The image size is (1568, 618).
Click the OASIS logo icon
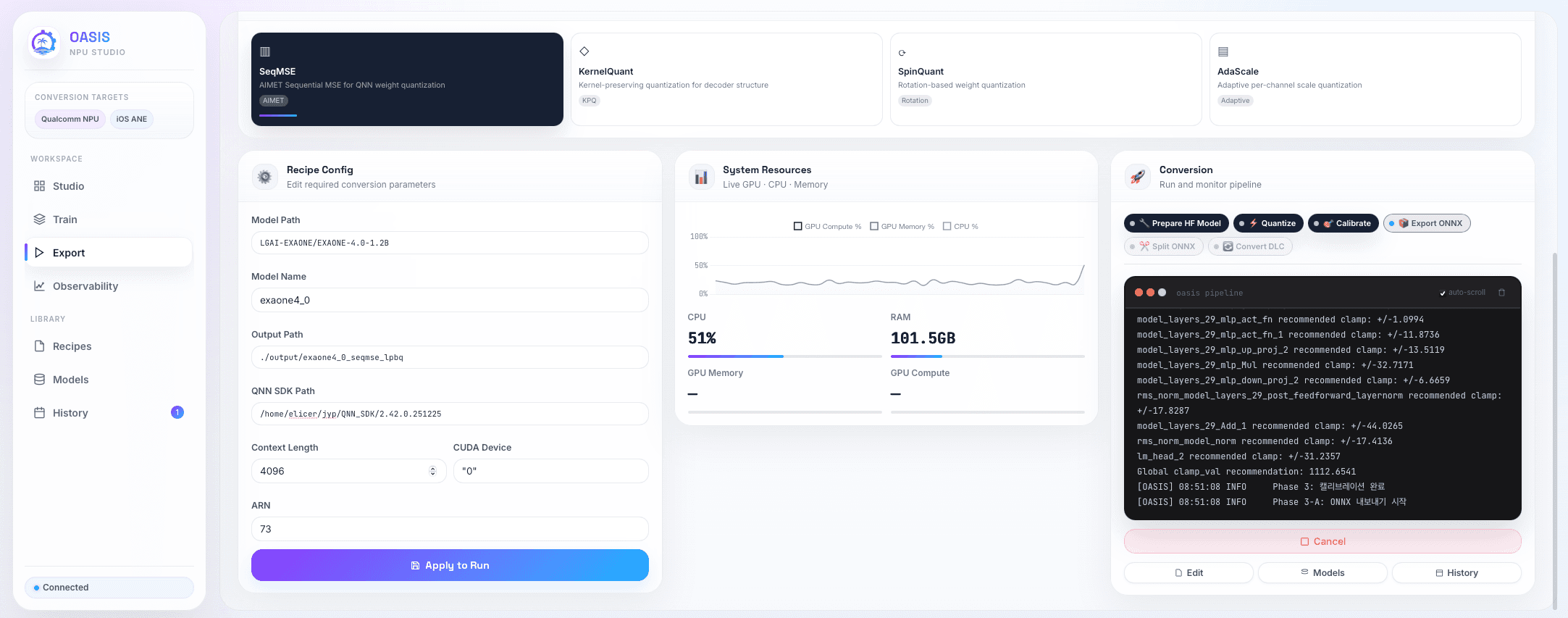(43, 43)
